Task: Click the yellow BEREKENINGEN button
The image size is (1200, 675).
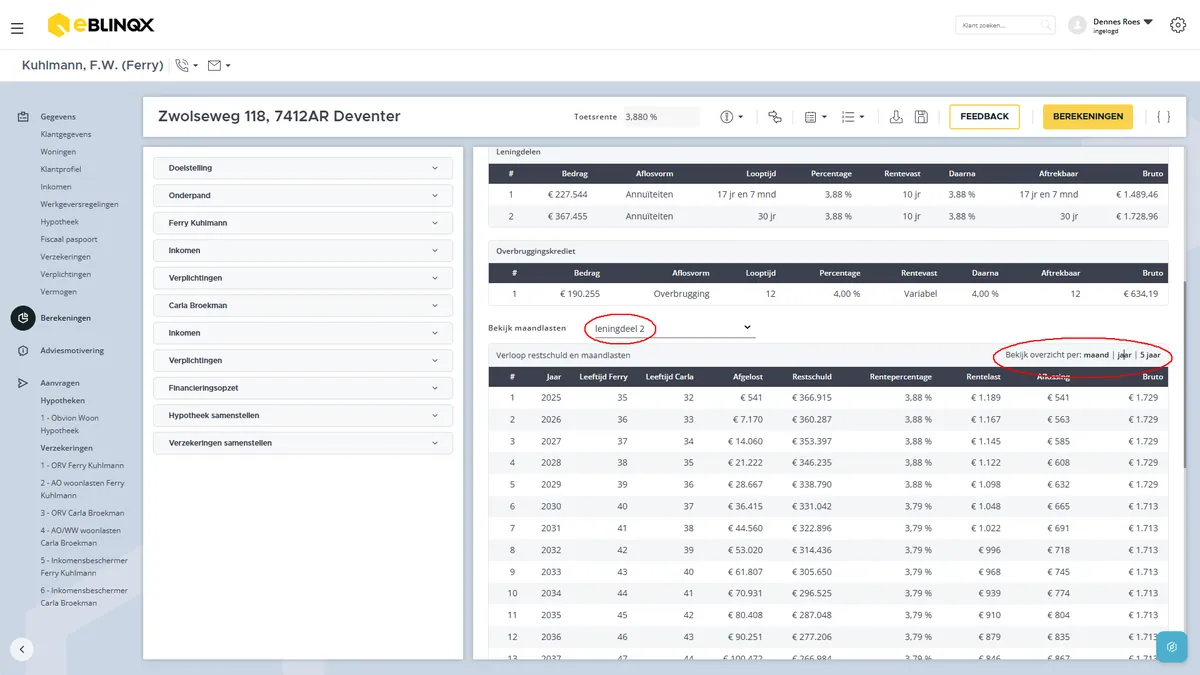Action: tap(1088, 117)
